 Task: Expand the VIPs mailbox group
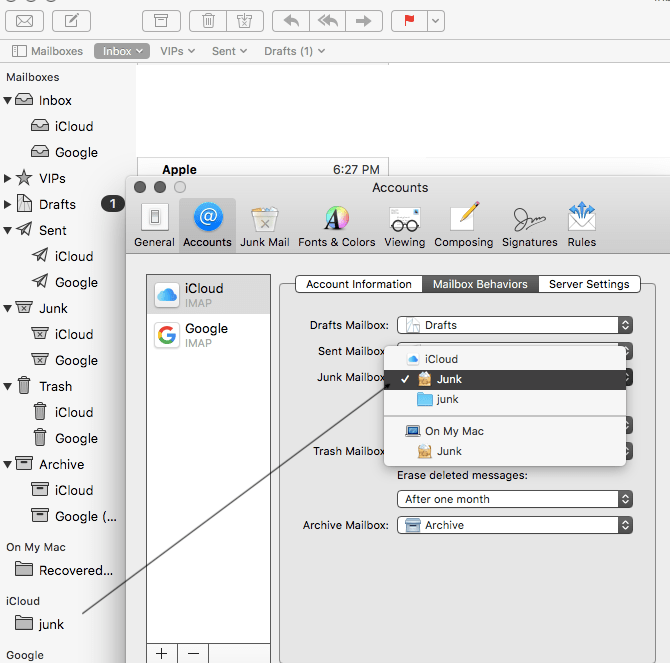pyautogui.click(x=7, y=179)
